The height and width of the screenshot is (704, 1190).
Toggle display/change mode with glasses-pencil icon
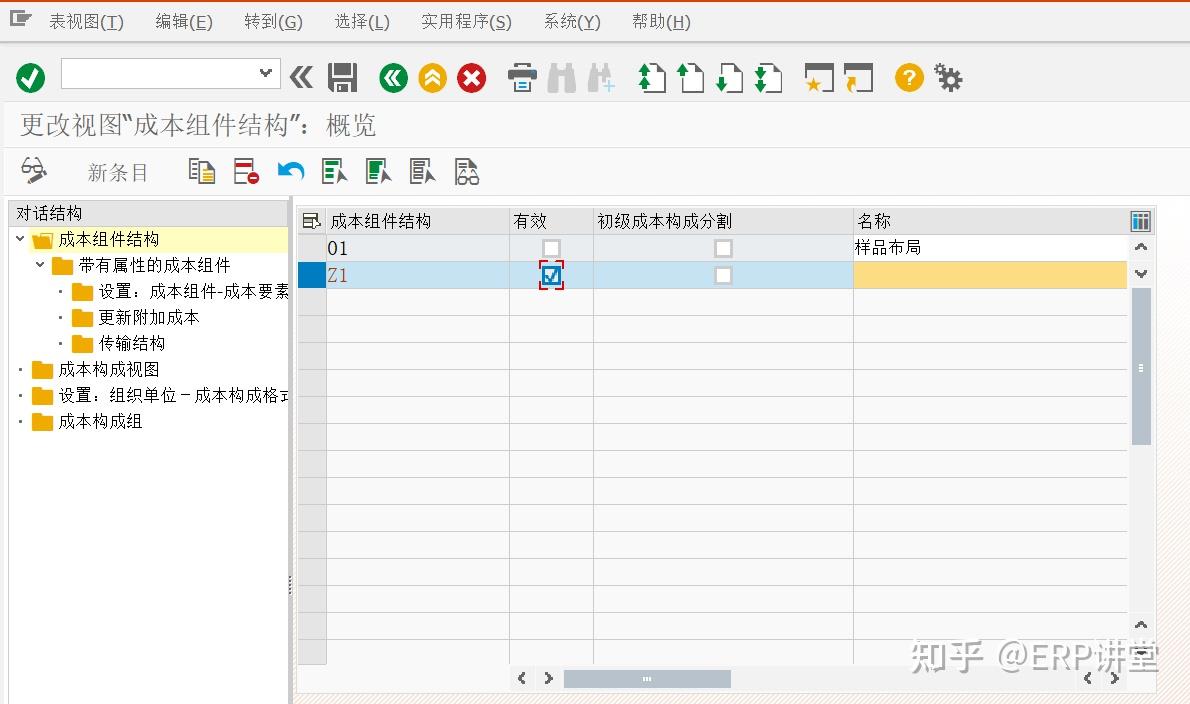32,170
